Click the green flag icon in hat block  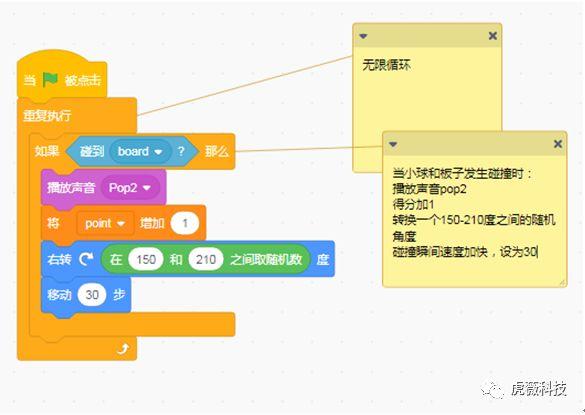[50, 79]
